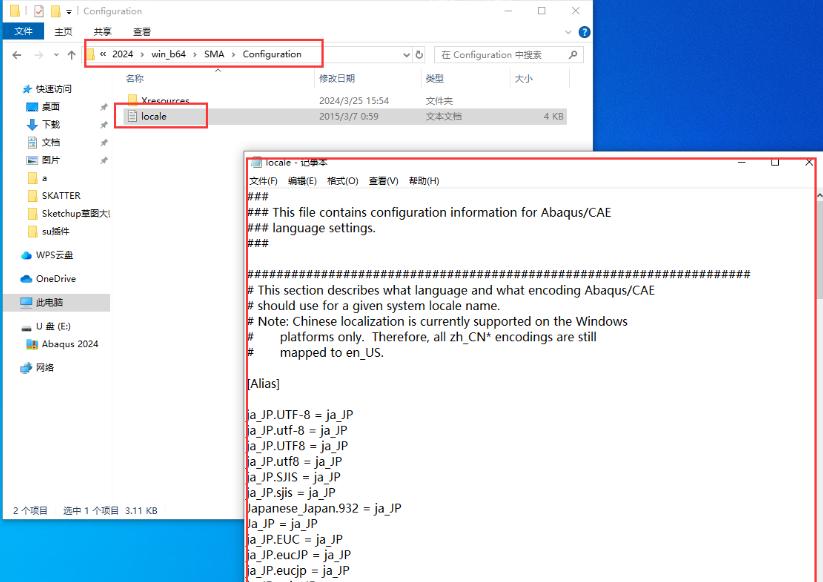Select OneDrive in navigation pane

56,279
